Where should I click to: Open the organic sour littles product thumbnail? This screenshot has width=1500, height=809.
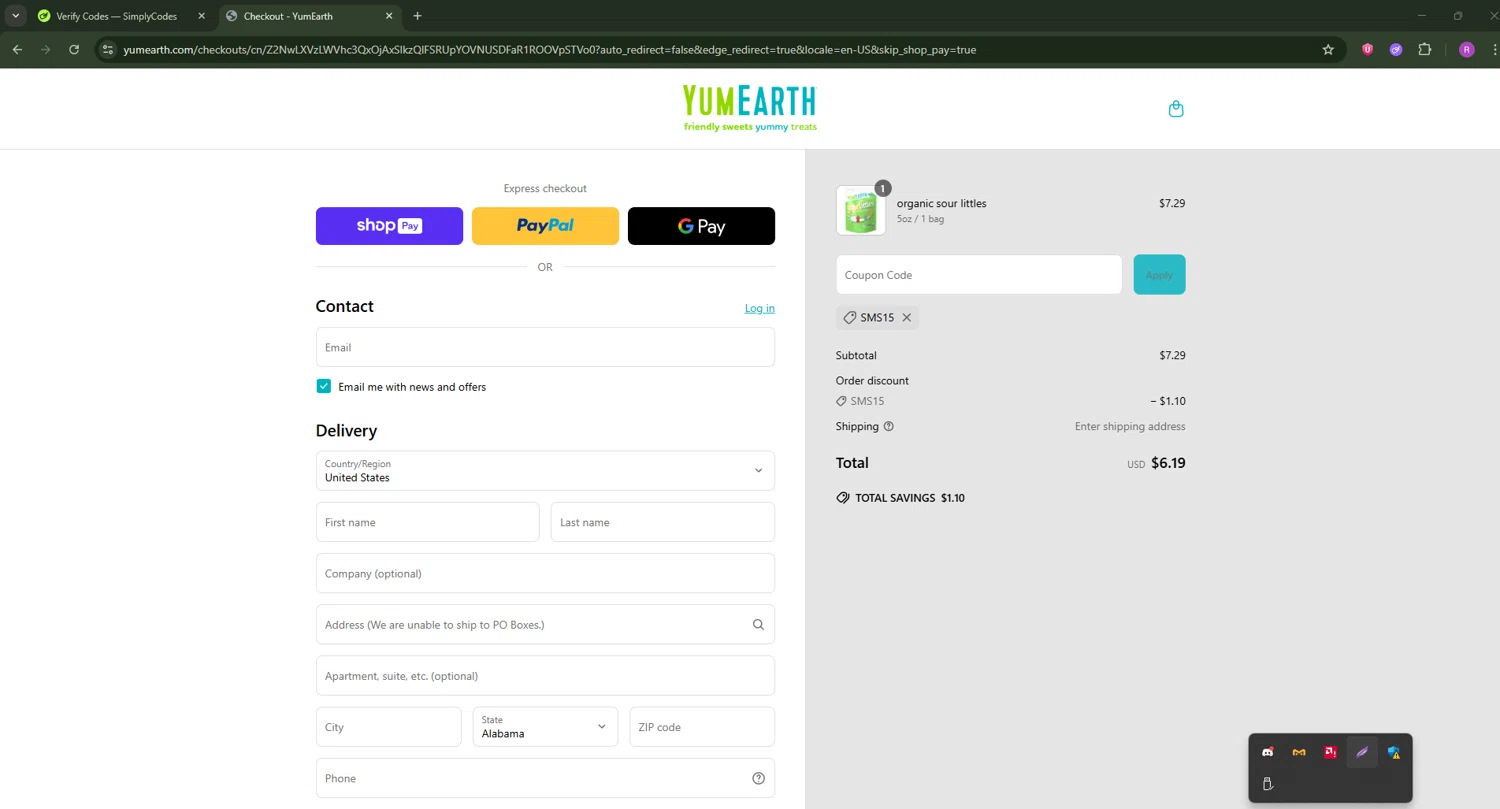coord(861,210)
